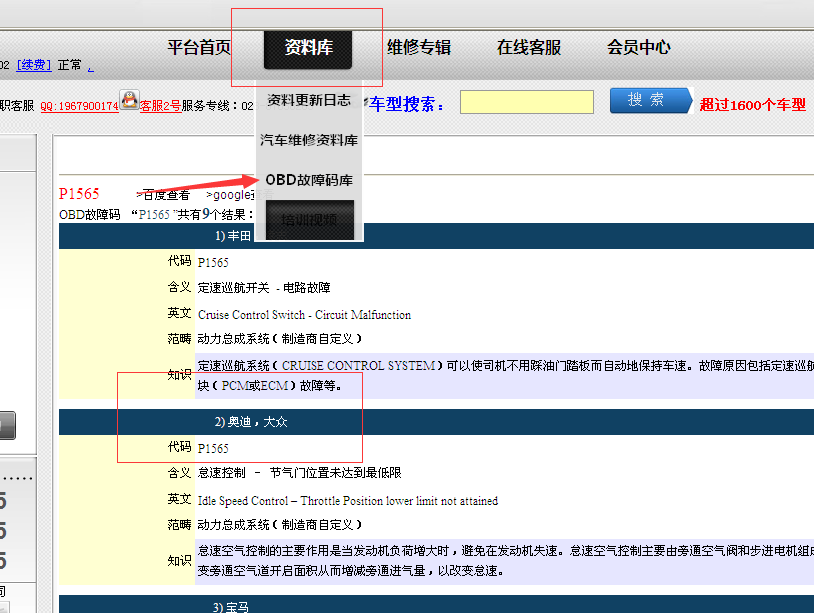Click the red P1565 code heading

coord(79,194)
